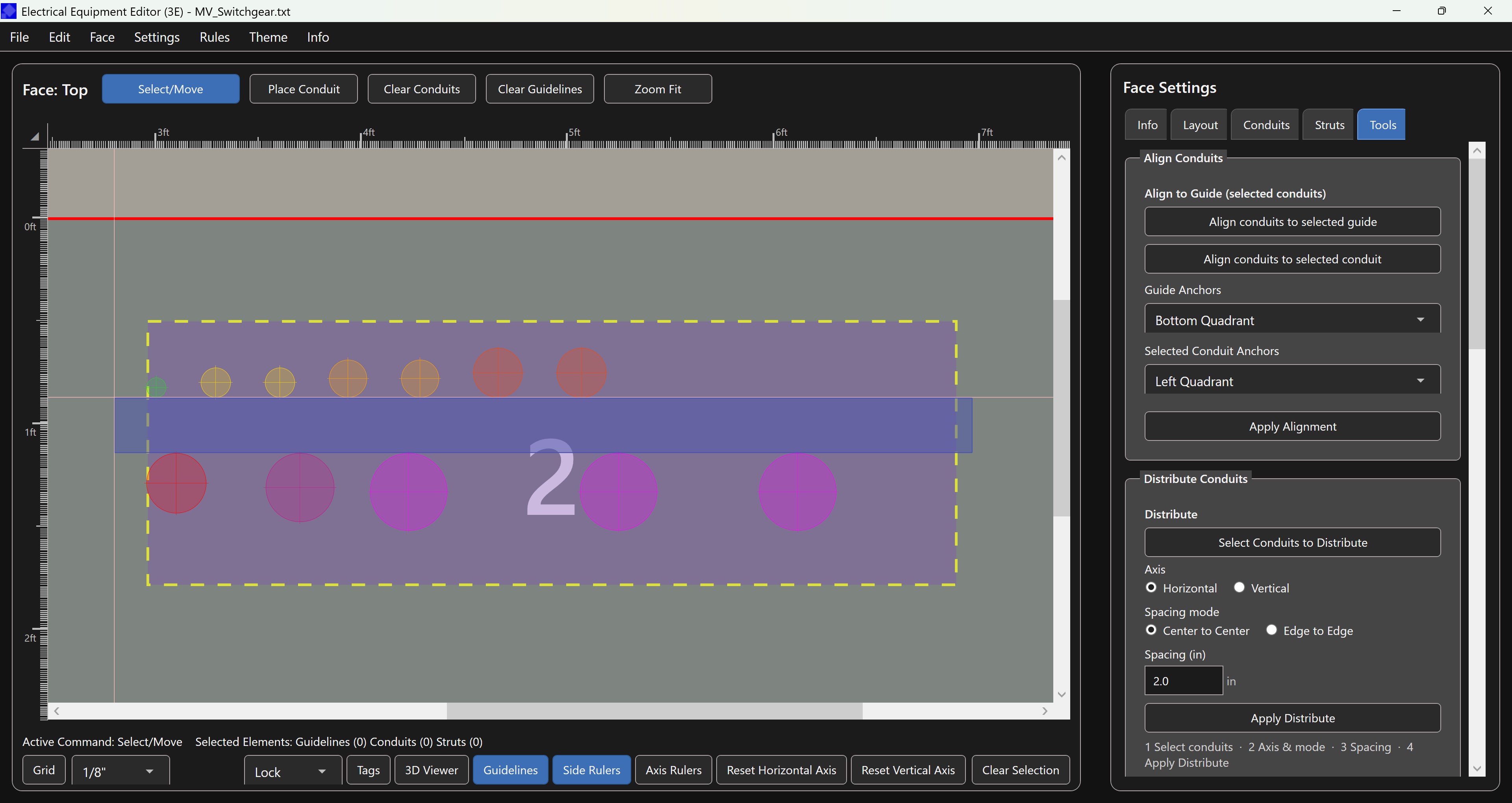This screenshot has width=1512, height=803.
Task: Click canvas vertical scrollbar down arrow
Action: [x=1061, y=694]
